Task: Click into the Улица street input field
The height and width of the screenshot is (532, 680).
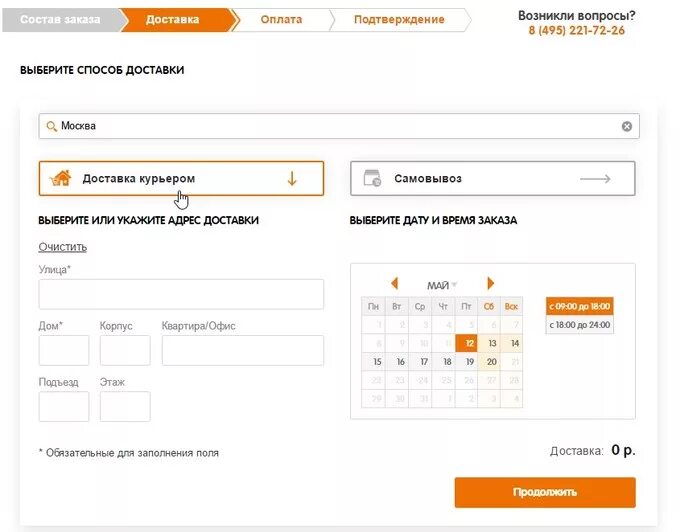Action: [181, 294]
